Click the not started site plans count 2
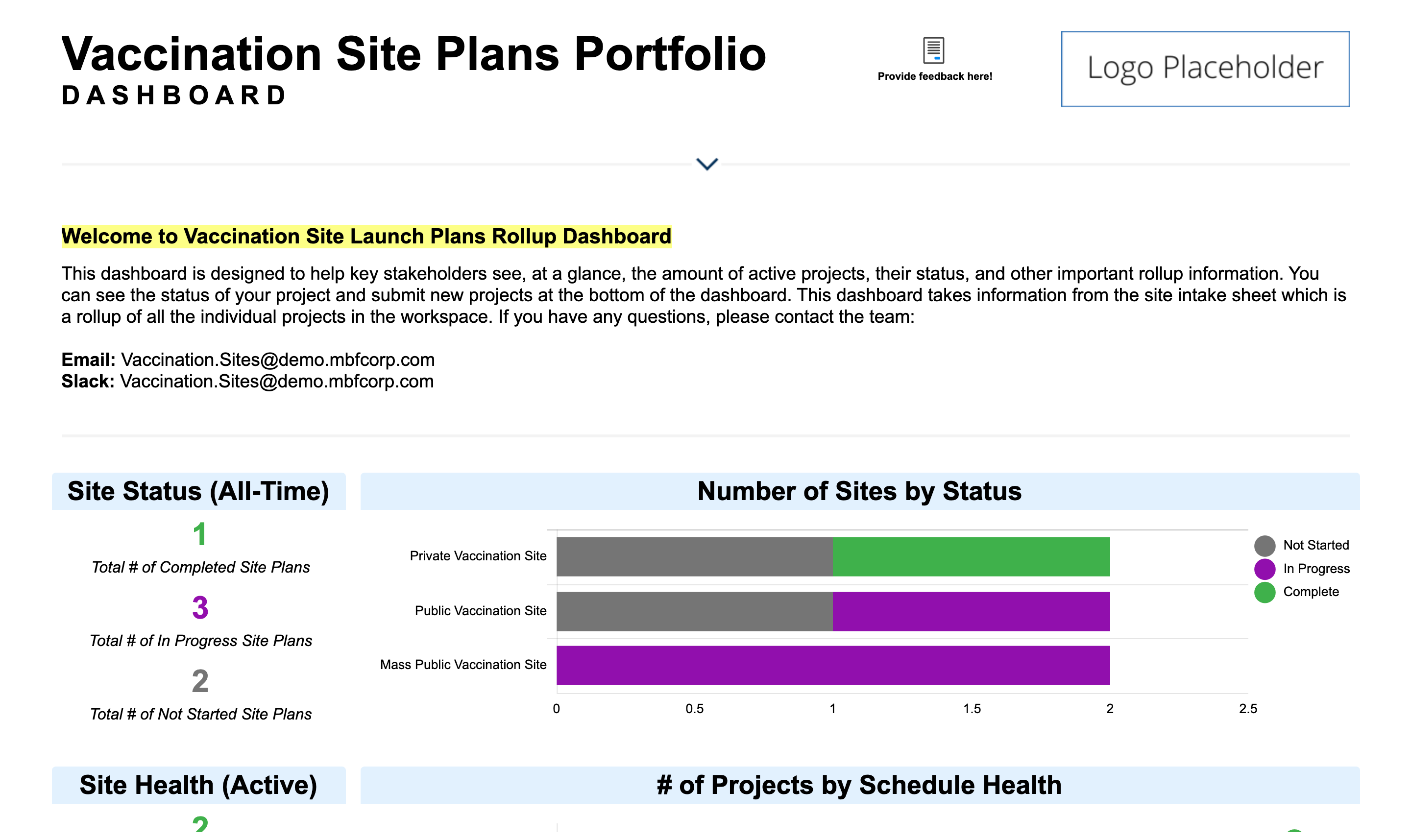 tap(200, 681)
